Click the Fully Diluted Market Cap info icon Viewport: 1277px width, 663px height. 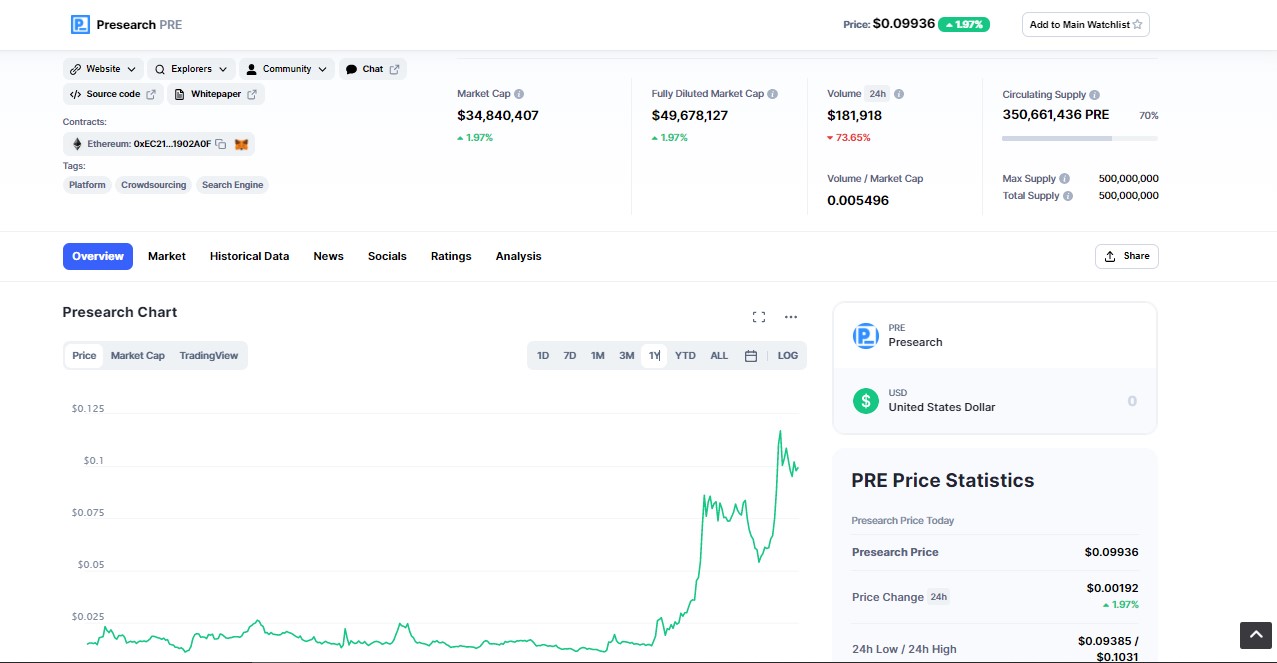coord(773,94)
